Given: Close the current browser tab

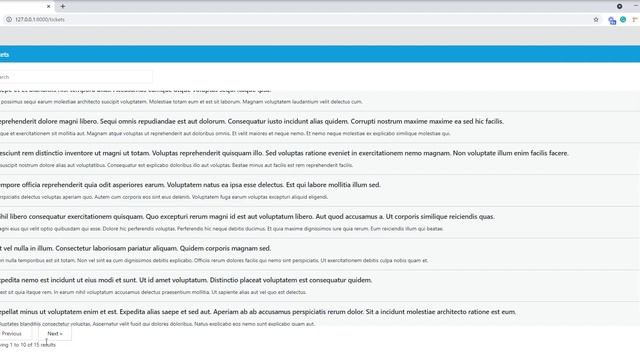Looking at the screenshot, I should [x=49, y=6].
